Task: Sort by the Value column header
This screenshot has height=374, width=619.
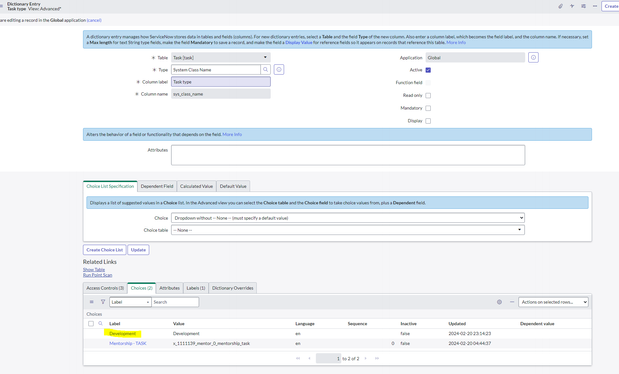Action: tap(179, 323)
